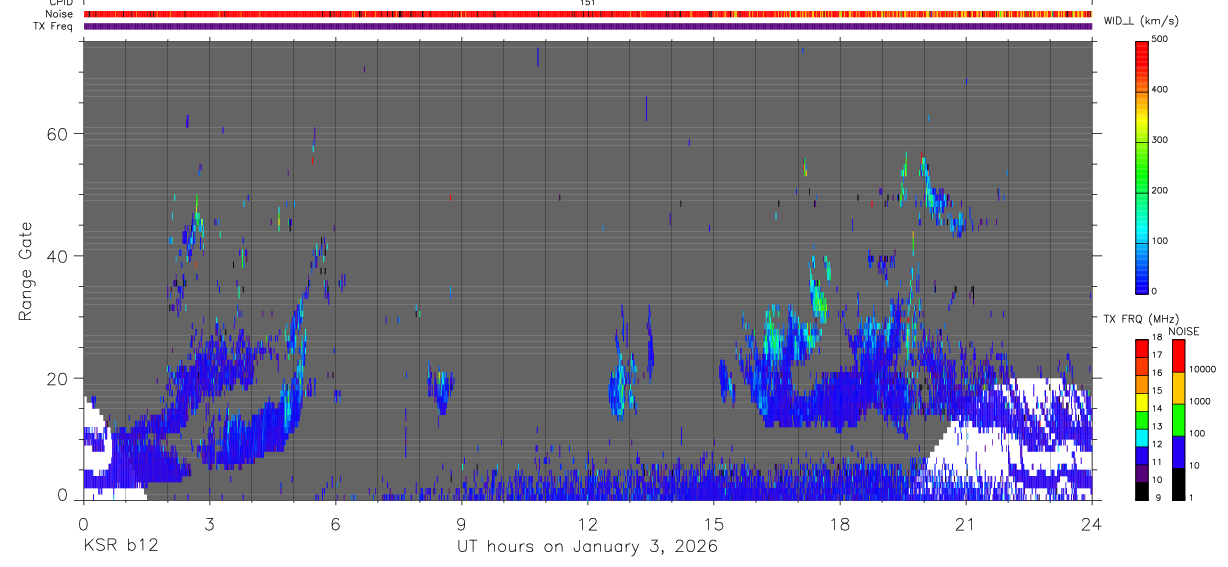Click the 17 label on TX FRQ scale
Screen dimensions: 1228x567
click(x=1157, y=355)
